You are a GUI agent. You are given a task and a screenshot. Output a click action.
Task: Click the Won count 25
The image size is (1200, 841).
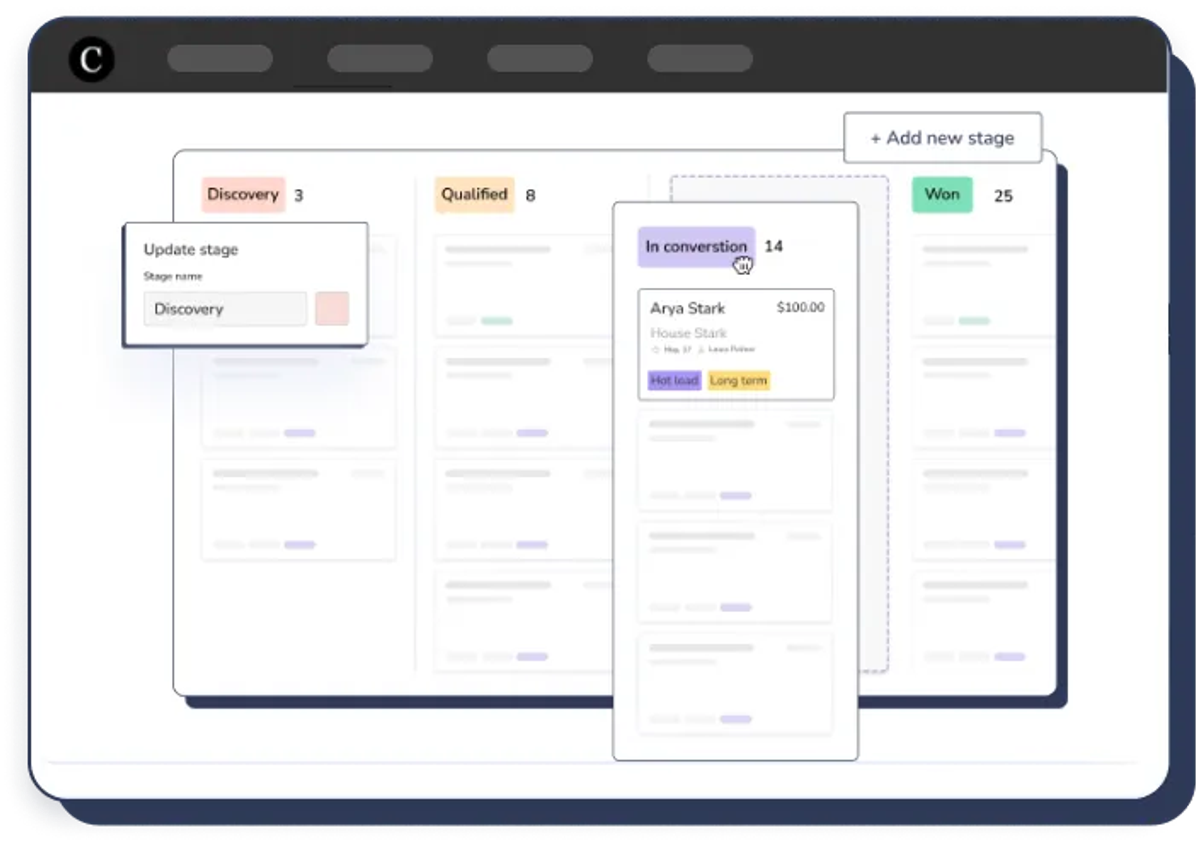pyautogui.click(x=1003, y=196)
